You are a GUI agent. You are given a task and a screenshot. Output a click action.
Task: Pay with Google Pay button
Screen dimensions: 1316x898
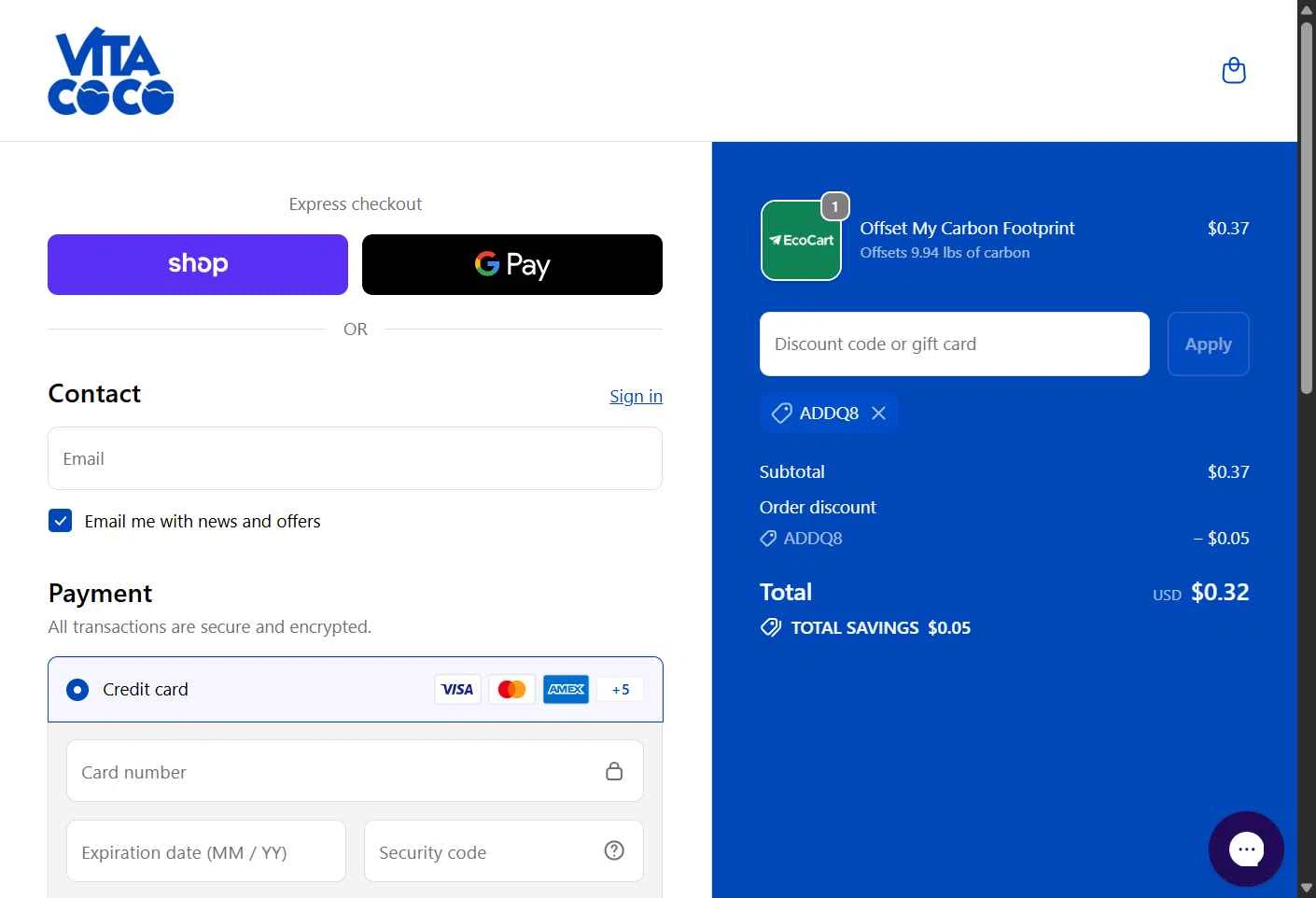(x=512, y=264)
